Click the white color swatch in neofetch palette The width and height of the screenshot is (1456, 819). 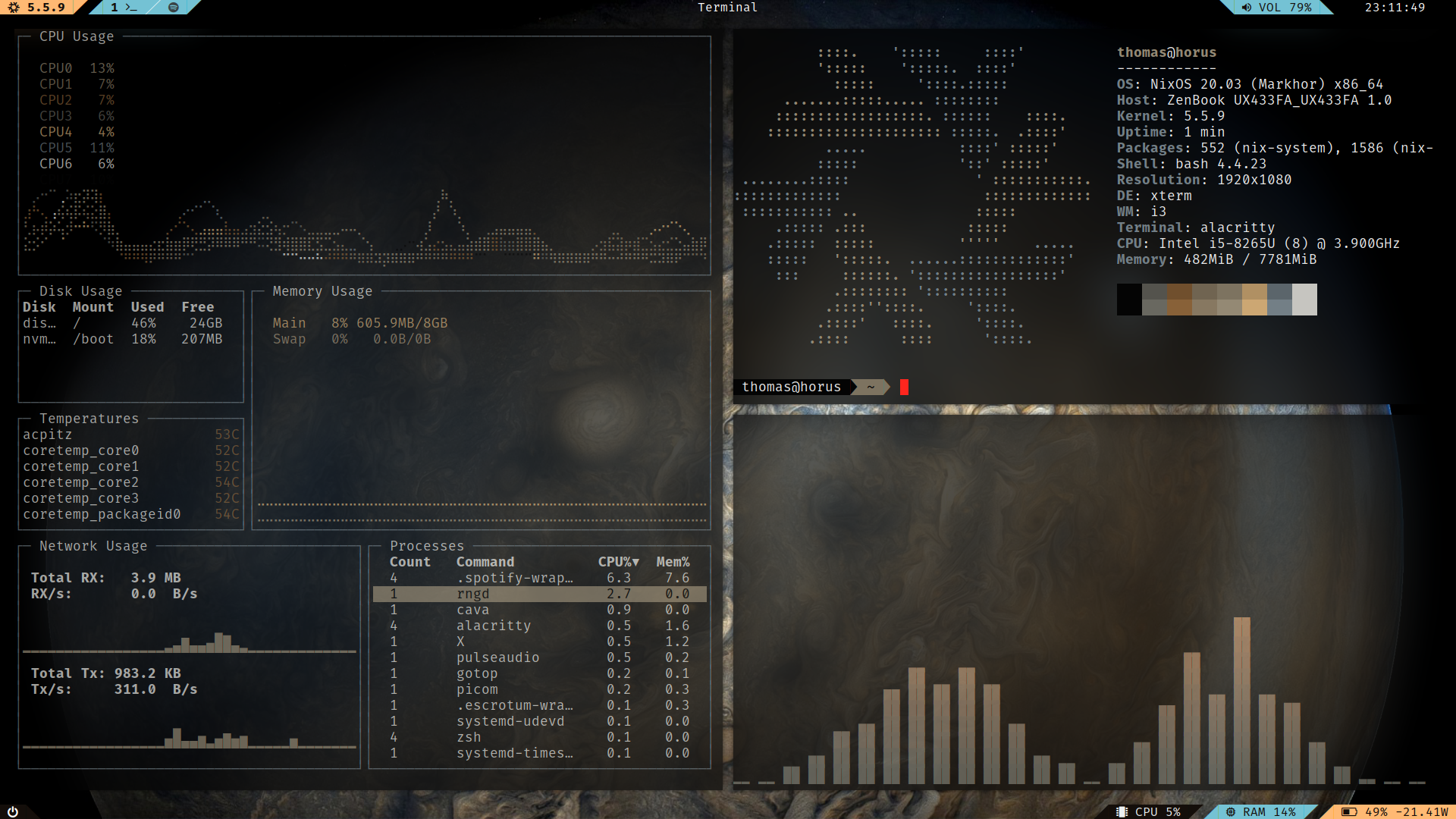1304,300
